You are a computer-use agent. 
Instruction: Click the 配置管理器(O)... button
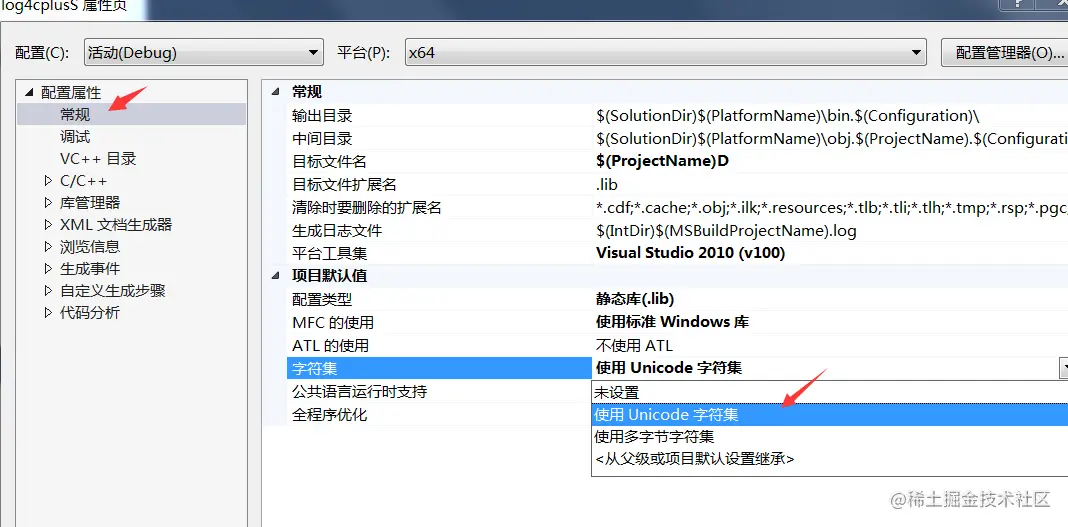point(1006,52)
